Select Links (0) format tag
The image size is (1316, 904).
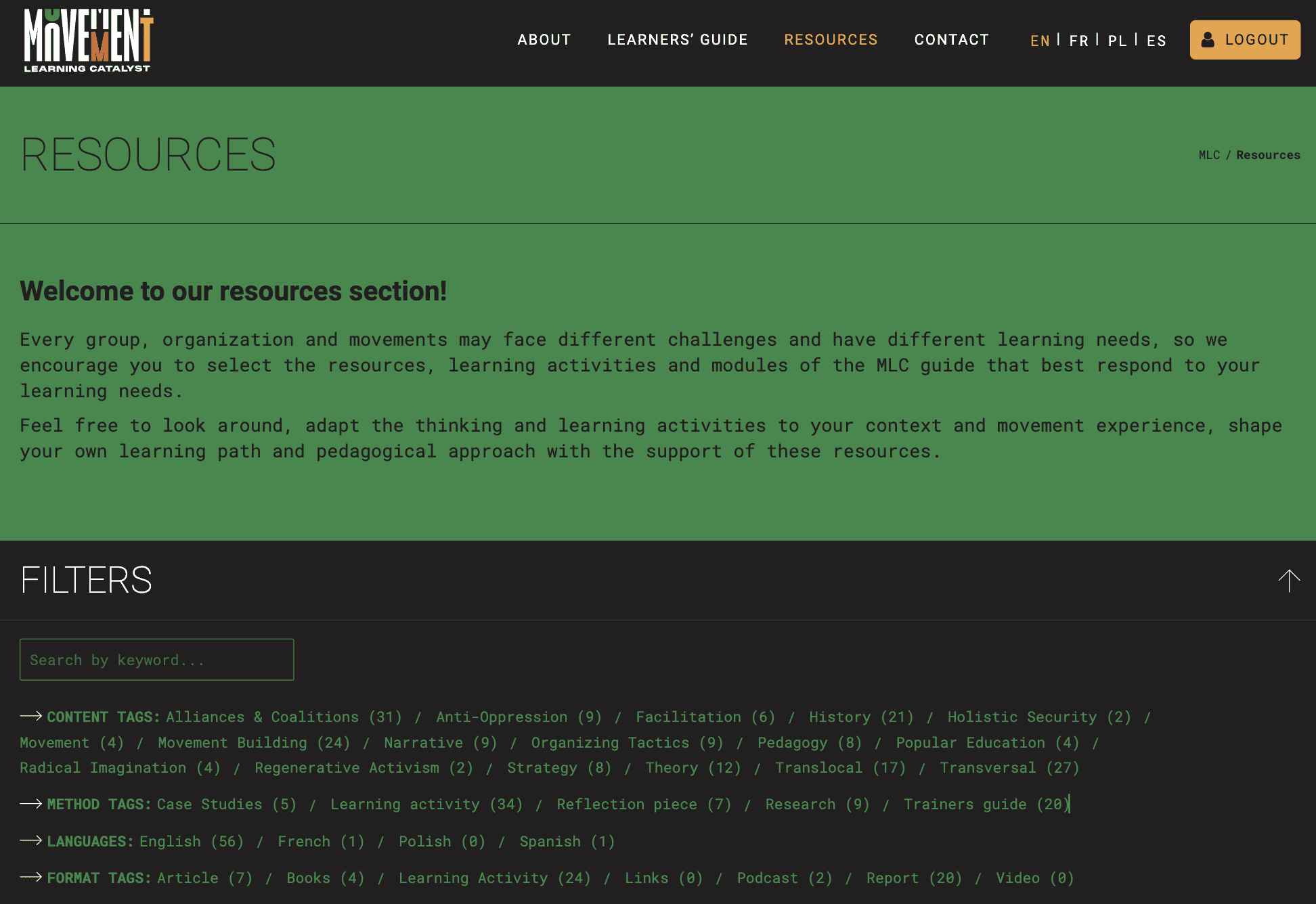coord(664,878)
